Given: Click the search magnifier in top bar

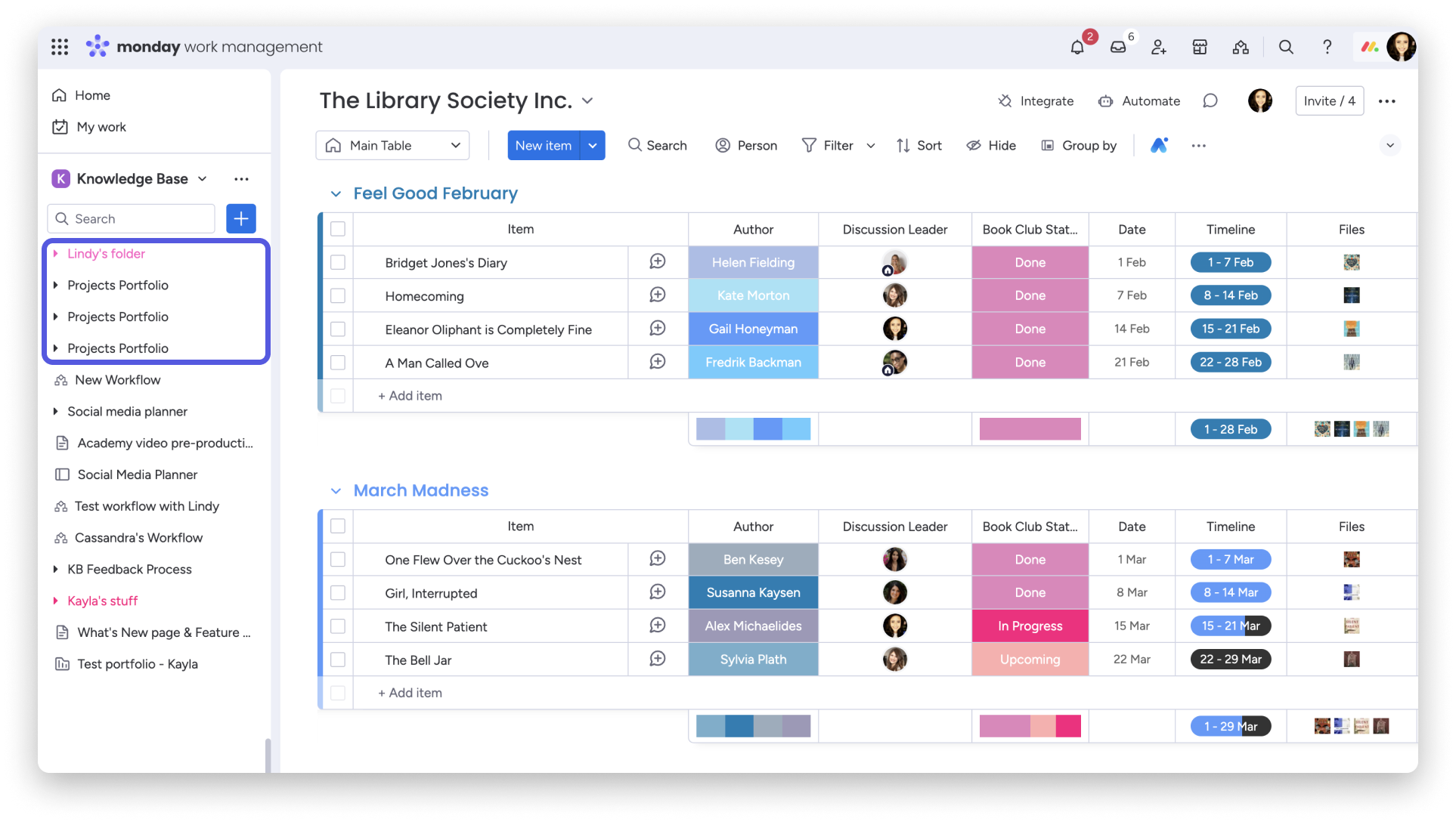Looking at the screenshot, I should click(x=1286, y=47).
